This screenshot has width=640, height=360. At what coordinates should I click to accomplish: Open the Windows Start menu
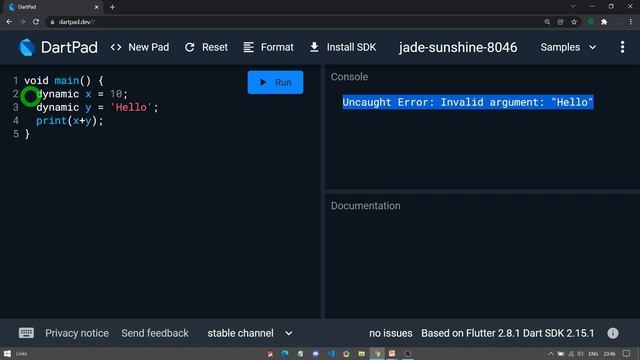tap(7, 353)
